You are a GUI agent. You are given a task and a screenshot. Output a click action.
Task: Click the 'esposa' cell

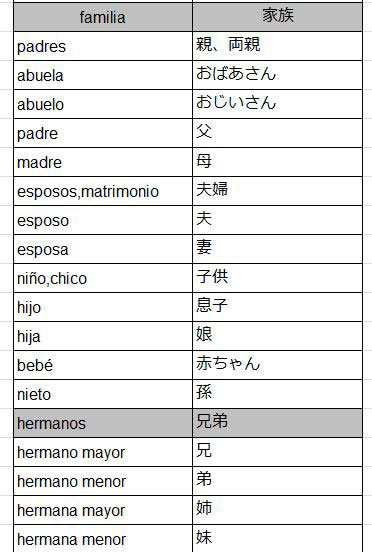103,249
